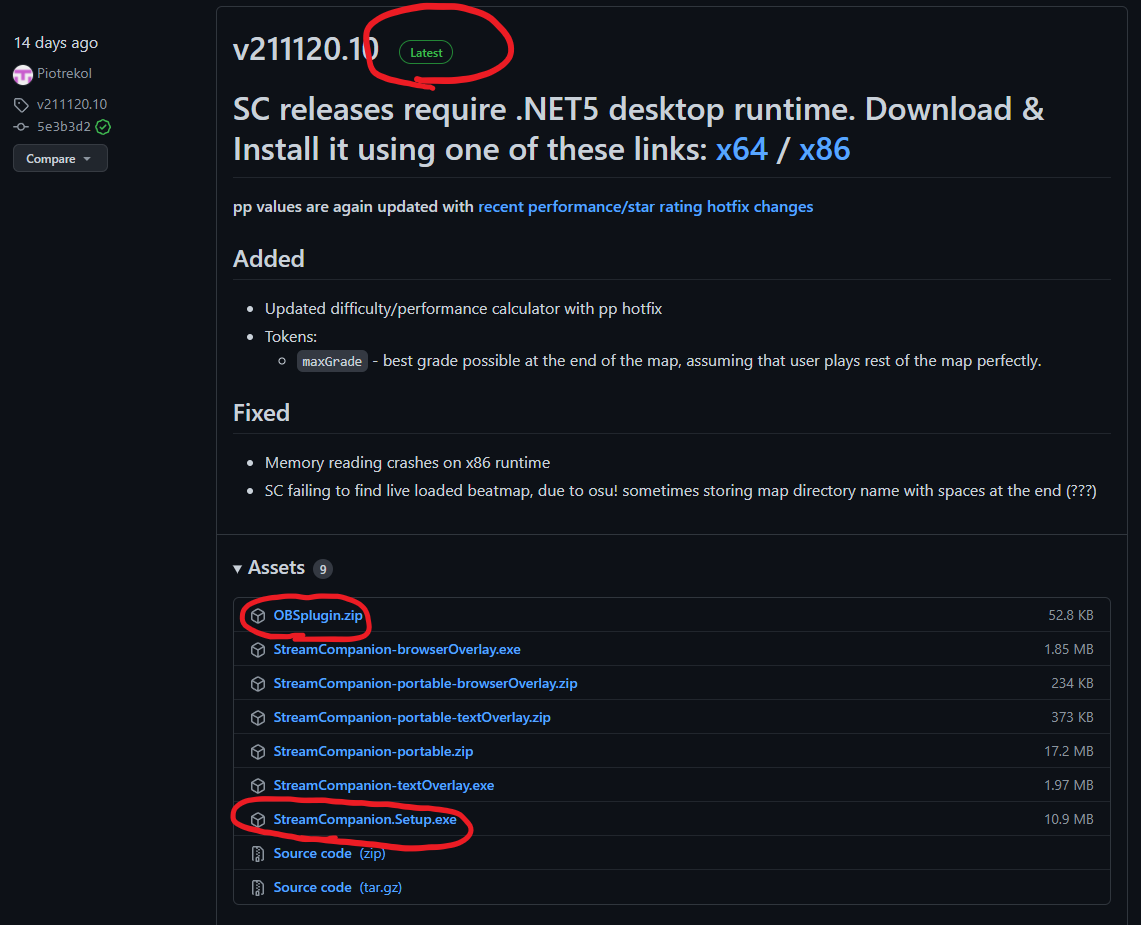Click the commit icon beside 5e3b3d2

[21, 127]
